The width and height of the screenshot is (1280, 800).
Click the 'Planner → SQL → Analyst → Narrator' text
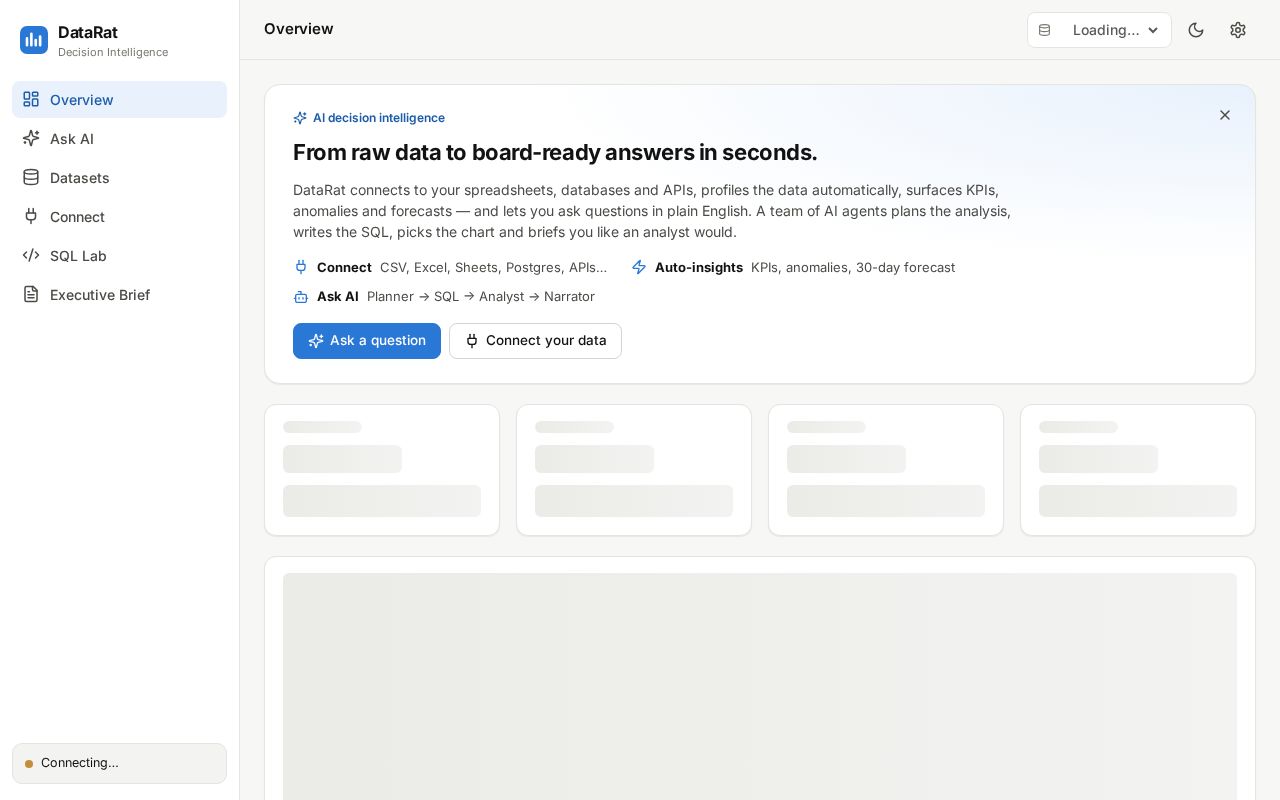pyautogui.click(x=481, y=296)
